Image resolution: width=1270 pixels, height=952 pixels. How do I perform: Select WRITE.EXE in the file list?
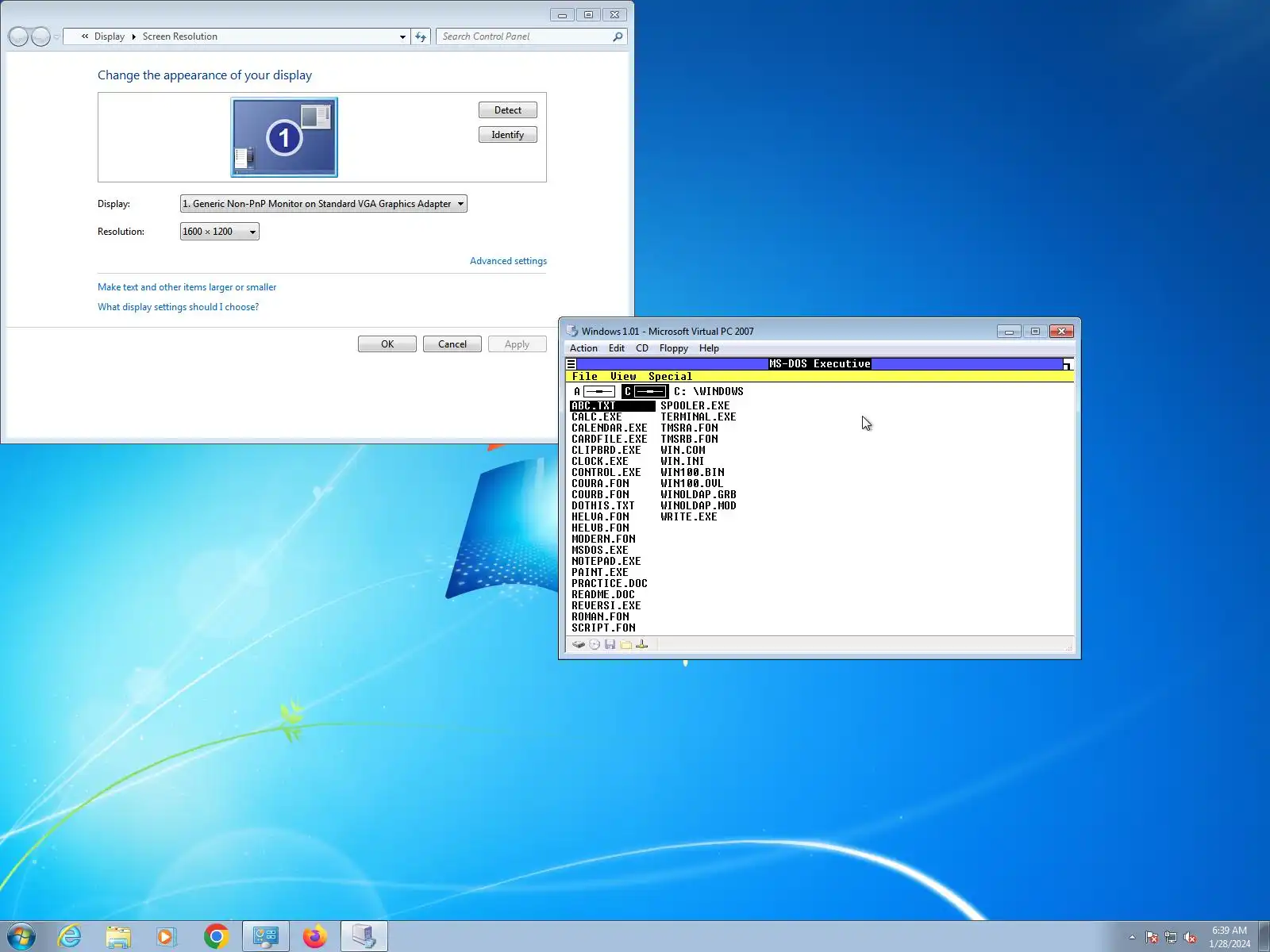click(689, 517)
